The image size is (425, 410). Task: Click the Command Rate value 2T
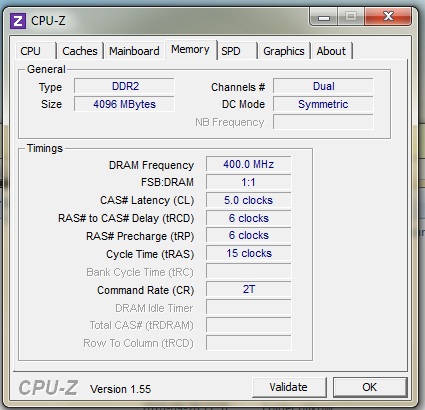[x=249, y=289]
